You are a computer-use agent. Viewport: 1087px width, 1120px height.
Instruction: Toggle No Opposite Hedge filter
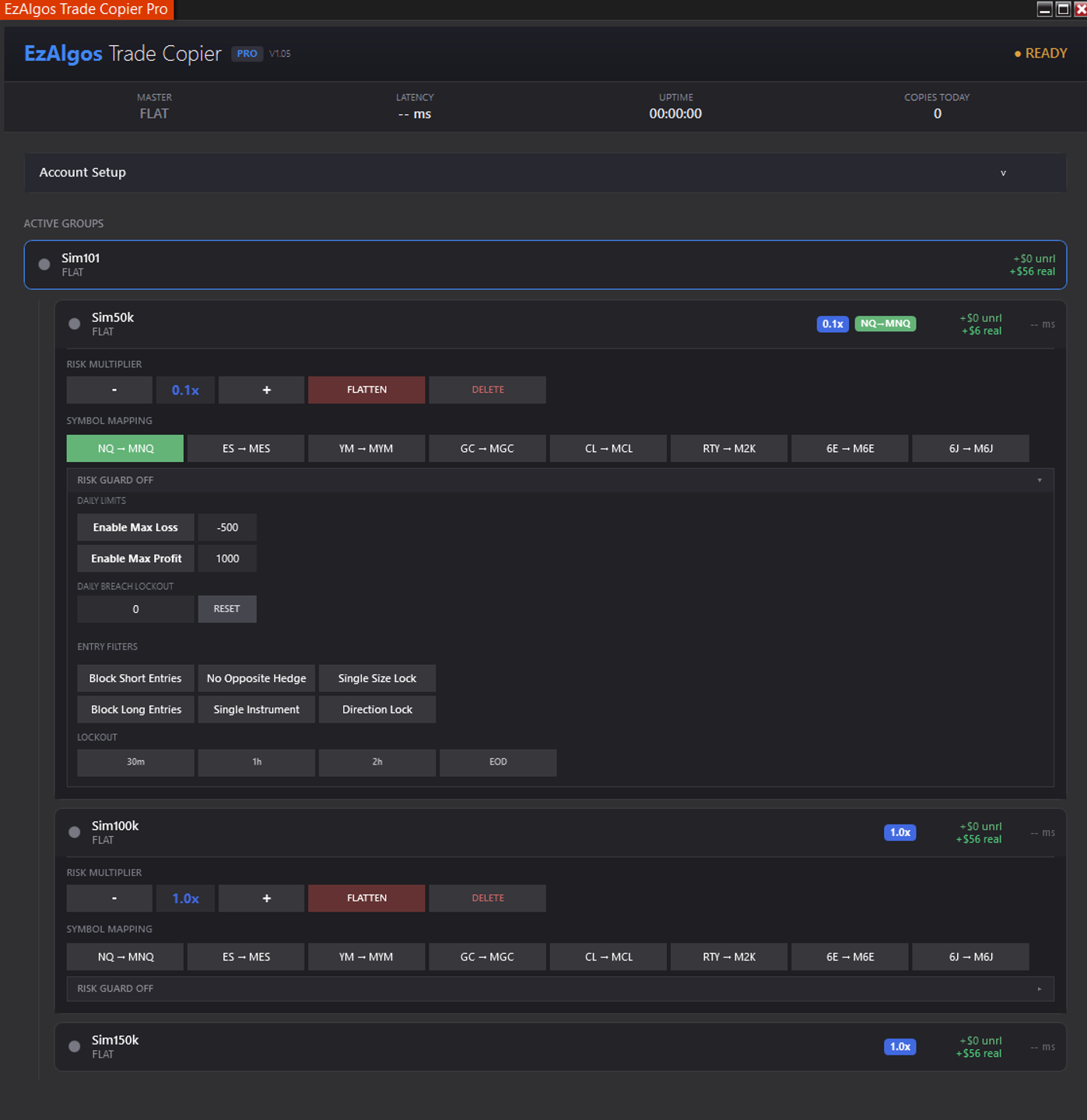click(x=257, y=678)
